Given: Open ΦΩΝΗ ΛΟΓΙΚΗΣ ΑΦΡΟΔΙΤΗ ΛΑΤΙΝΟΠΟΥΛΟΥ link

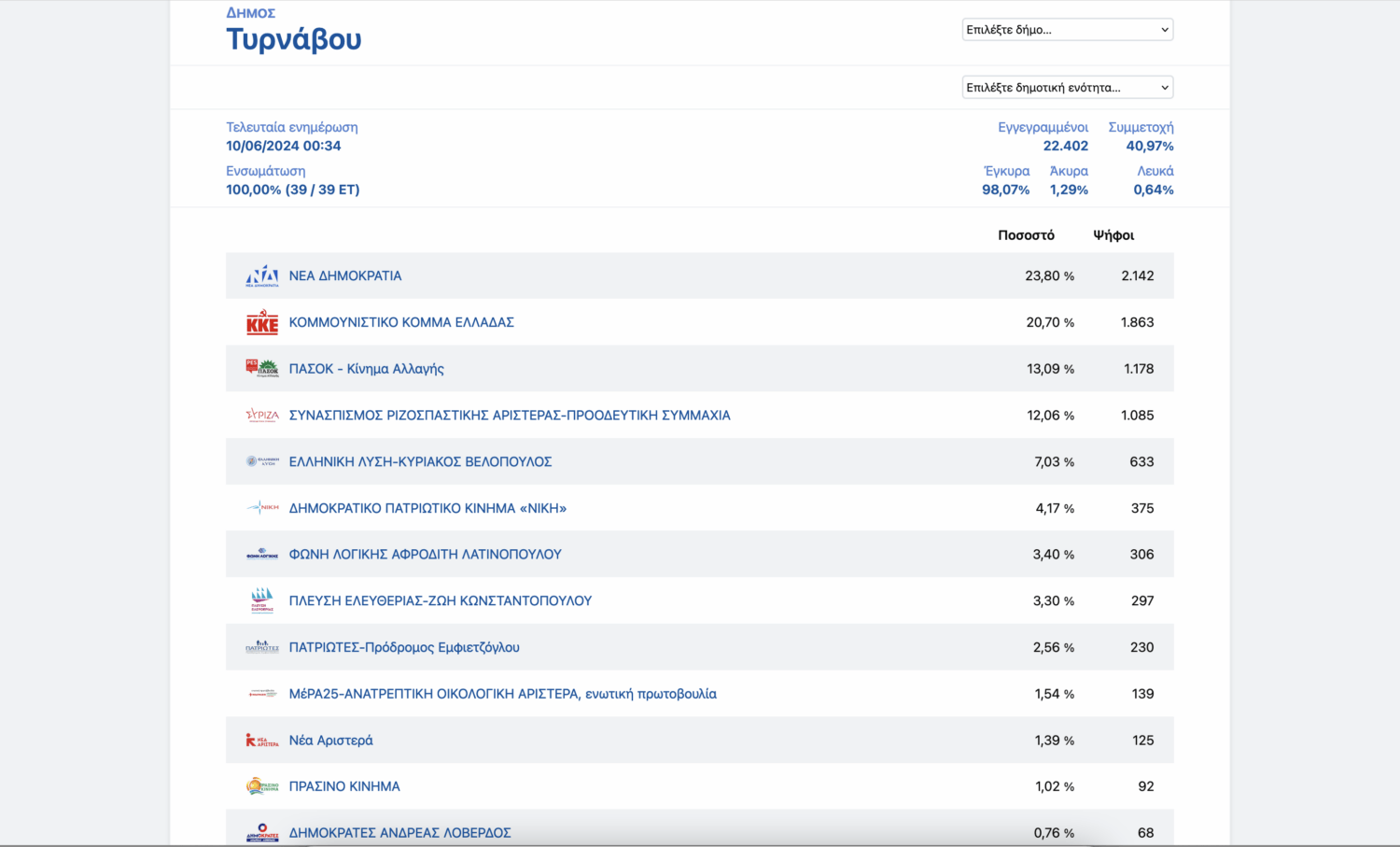Looking at the screenshot, I should pyautogui.click(x=426, y=554).
